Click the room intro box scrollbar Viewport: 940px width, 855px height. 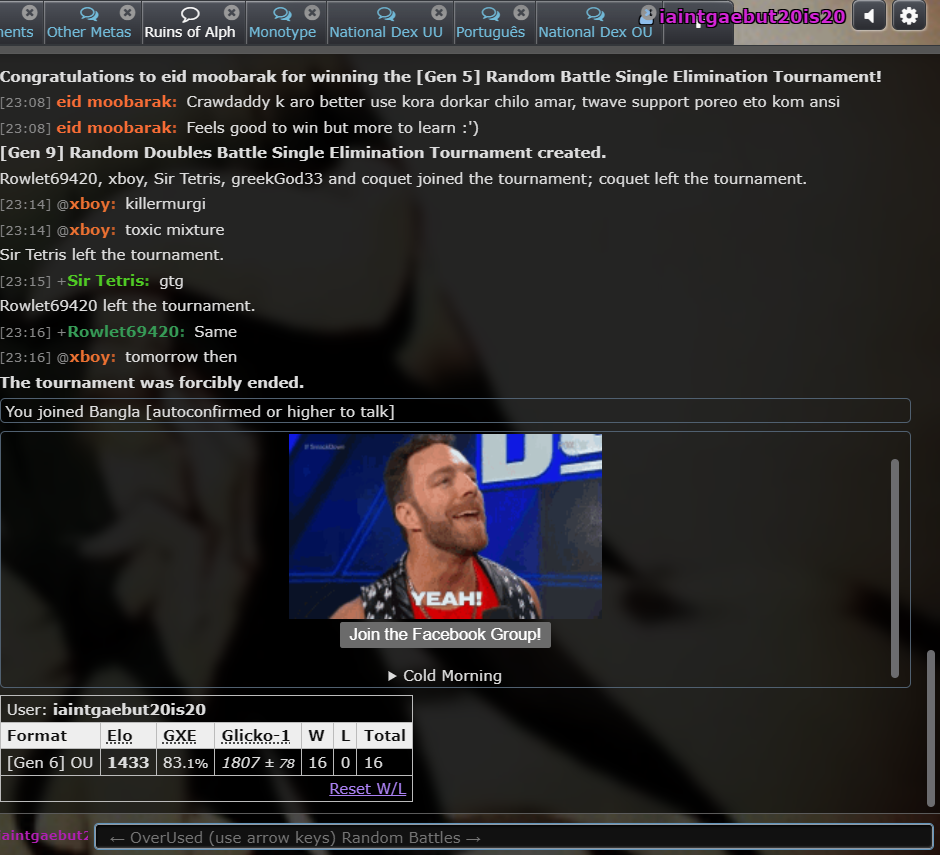pos(894,568)
